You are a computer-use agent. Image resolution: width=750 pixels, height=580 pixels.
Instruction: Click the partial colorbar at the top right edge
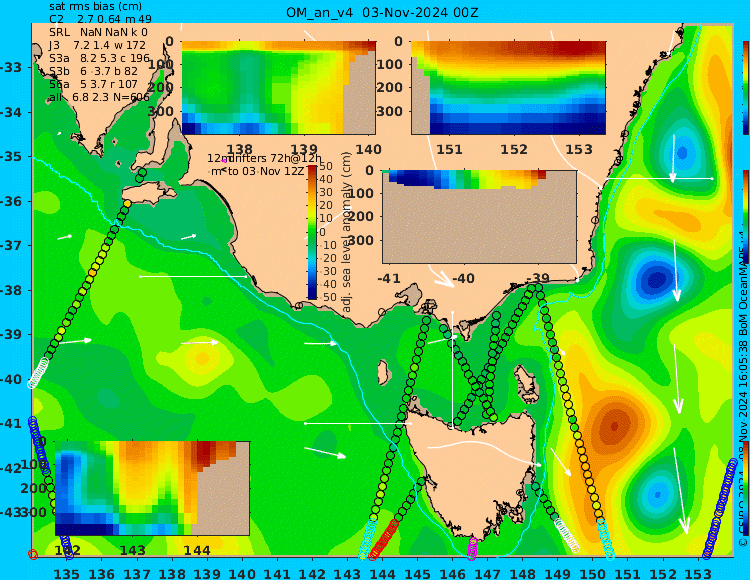746,88
